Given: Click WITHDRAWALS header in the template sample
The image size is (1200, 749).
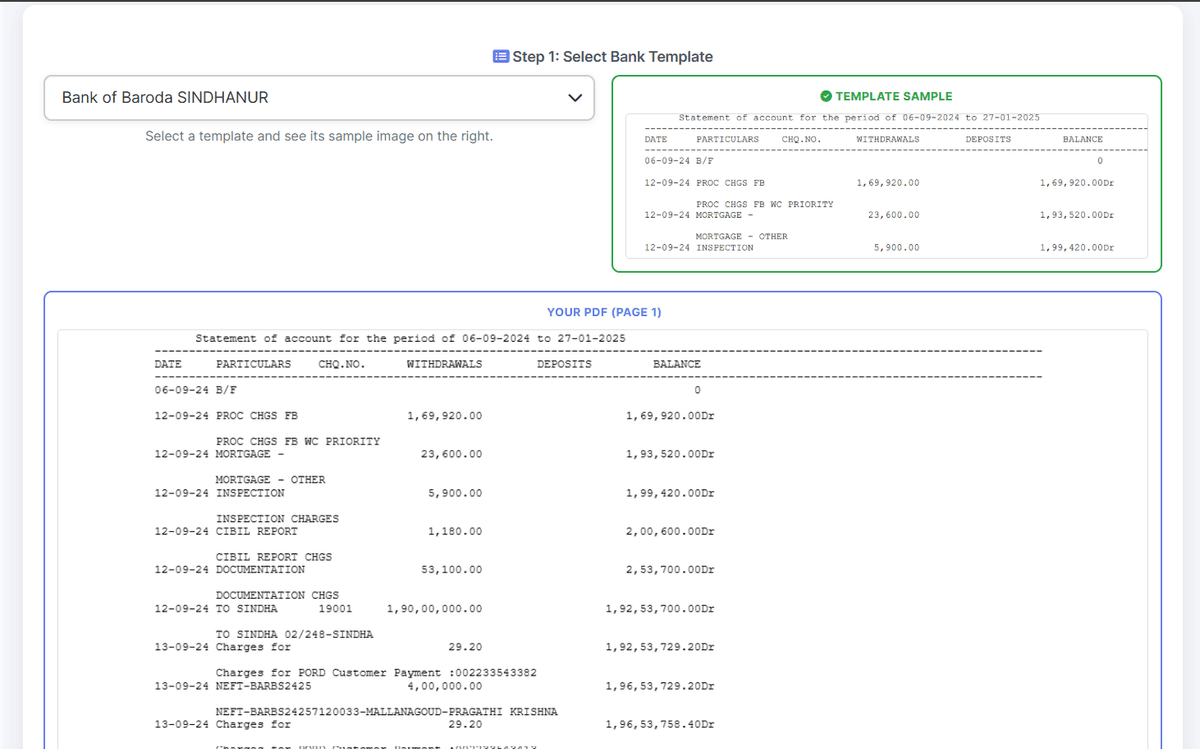Looking at the screenshot, I should coord(888,139).
